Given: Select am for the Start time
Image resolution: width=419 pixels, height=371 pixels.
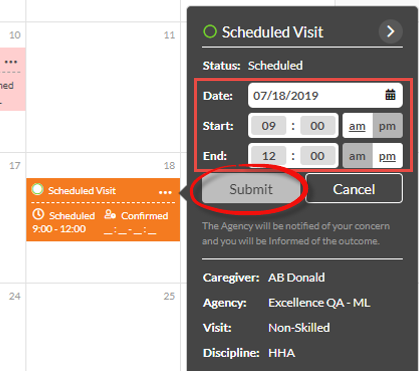Looking at the screenshot, I should (357, 126).
